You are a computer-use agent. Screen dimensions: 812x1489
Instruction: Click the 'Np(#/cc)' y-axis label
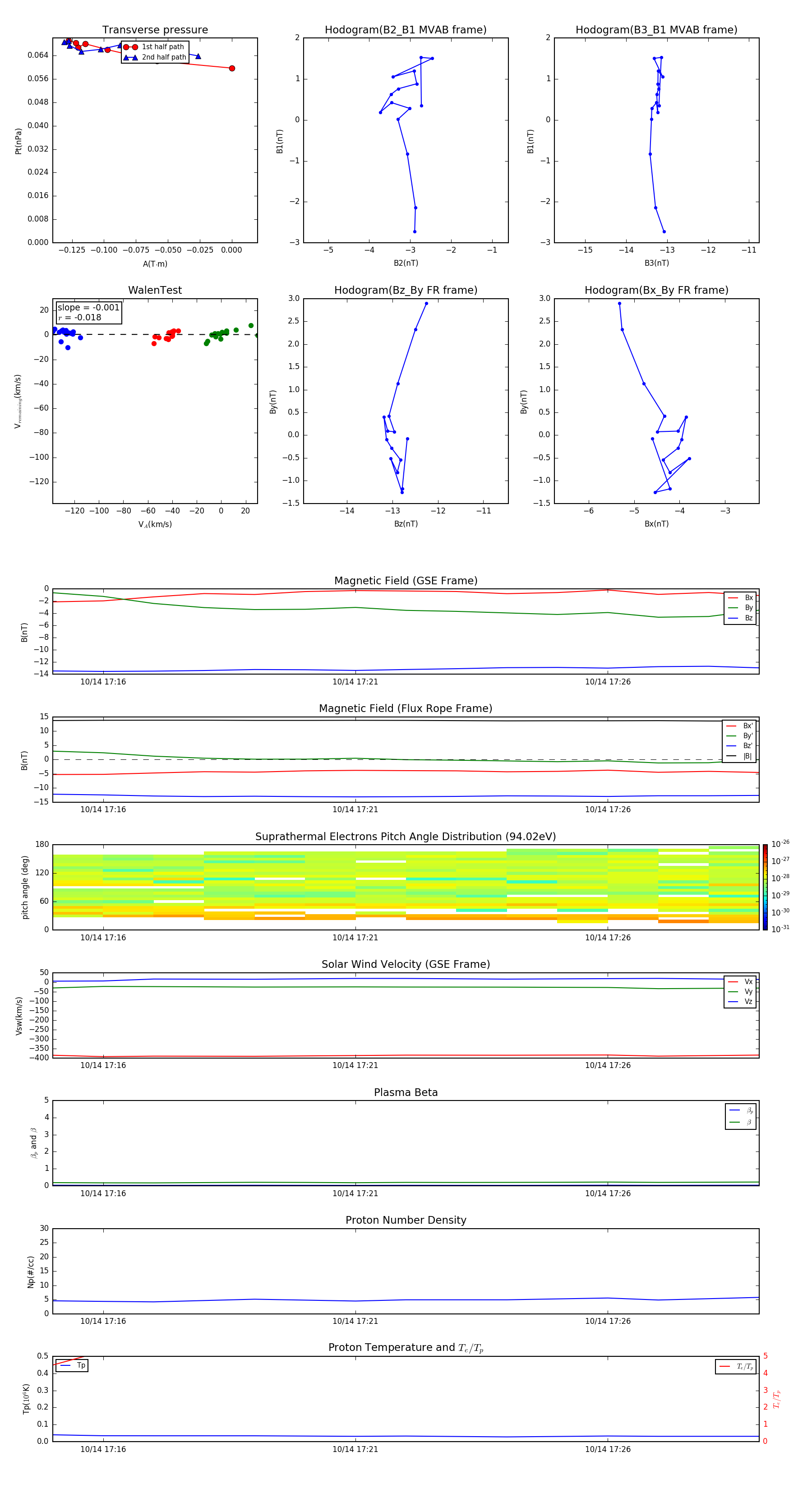(31, 1272)
